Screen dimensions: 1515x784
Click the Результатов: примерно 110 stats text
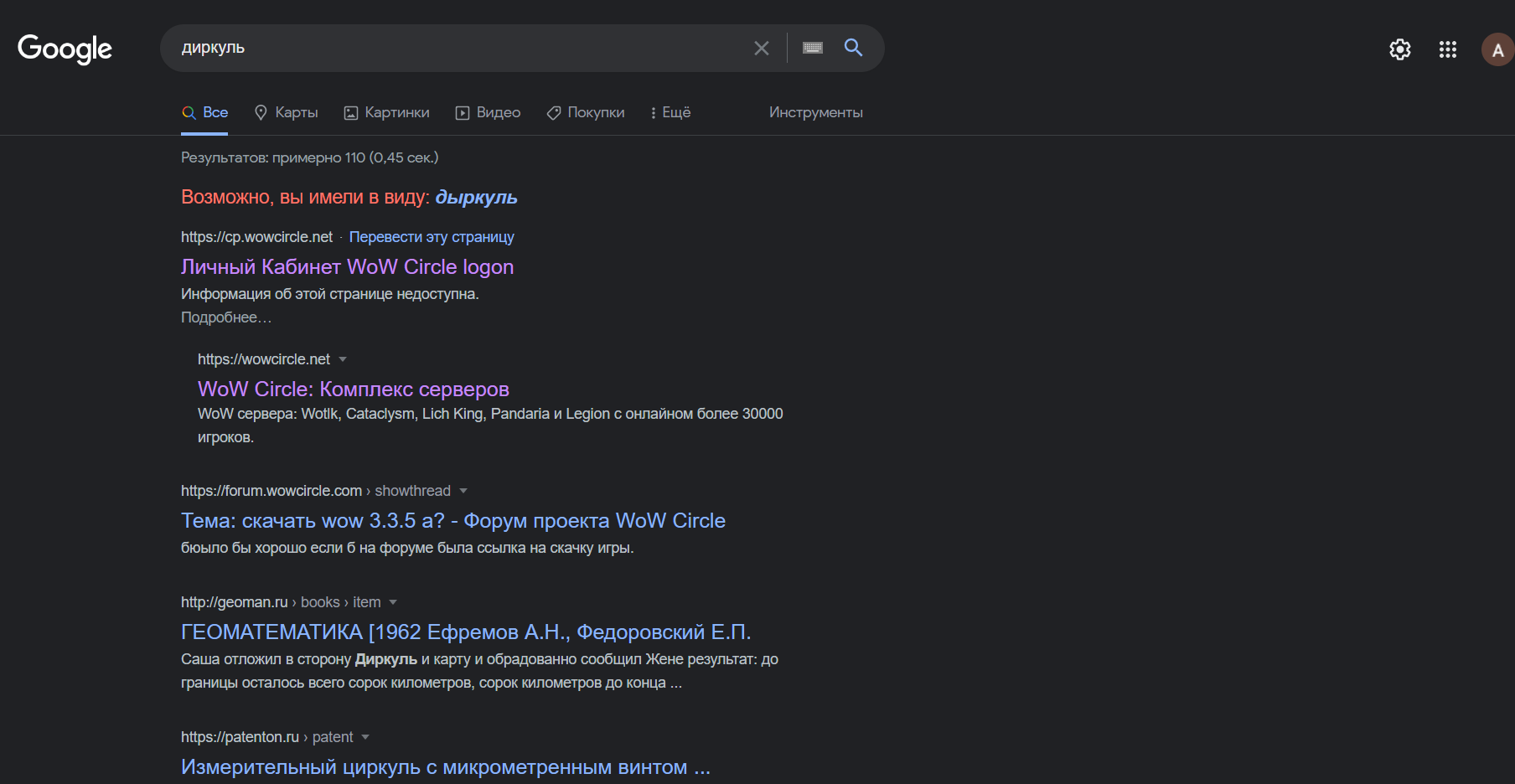[x=310, y=157]
